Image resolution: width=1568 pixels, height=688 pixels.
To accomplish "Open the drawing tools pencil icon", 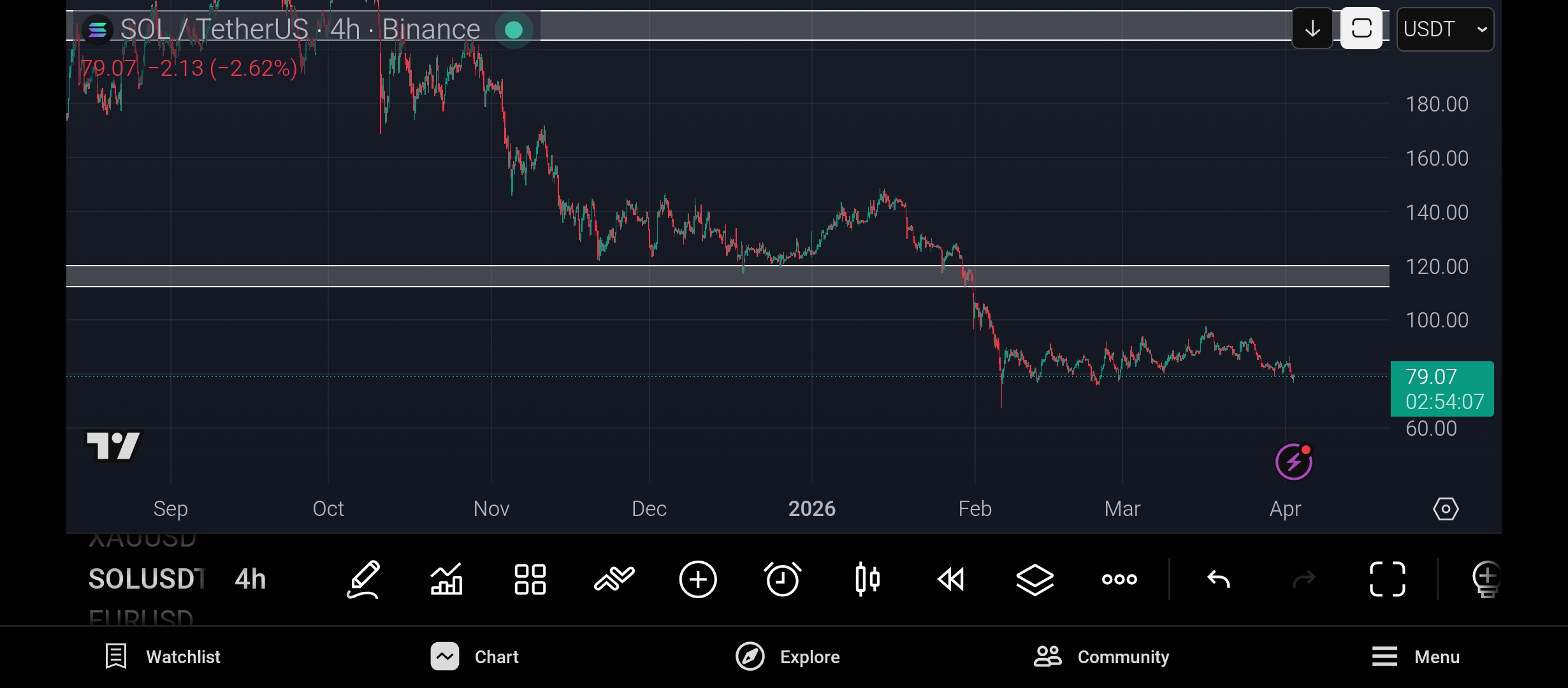I will (x=363, y=579).
